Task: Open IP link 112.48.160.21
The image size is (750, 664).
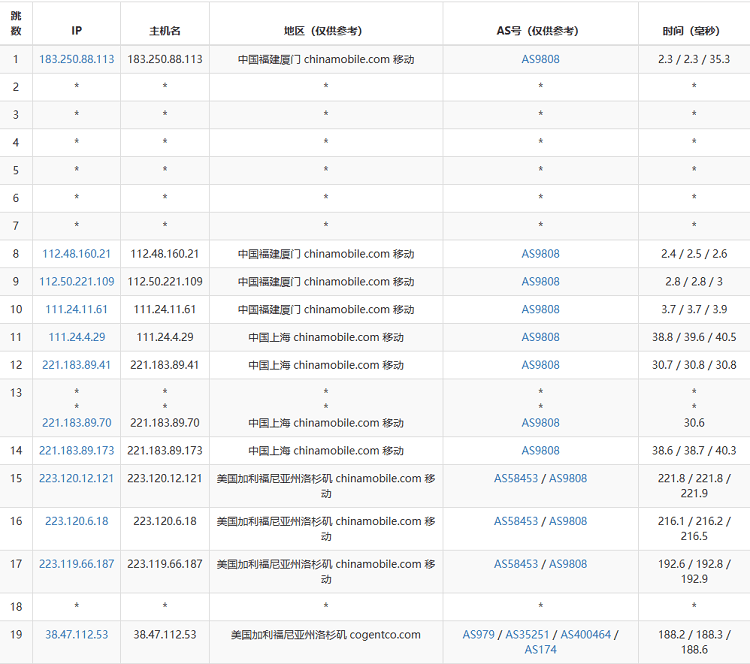Action: point(77,254)
